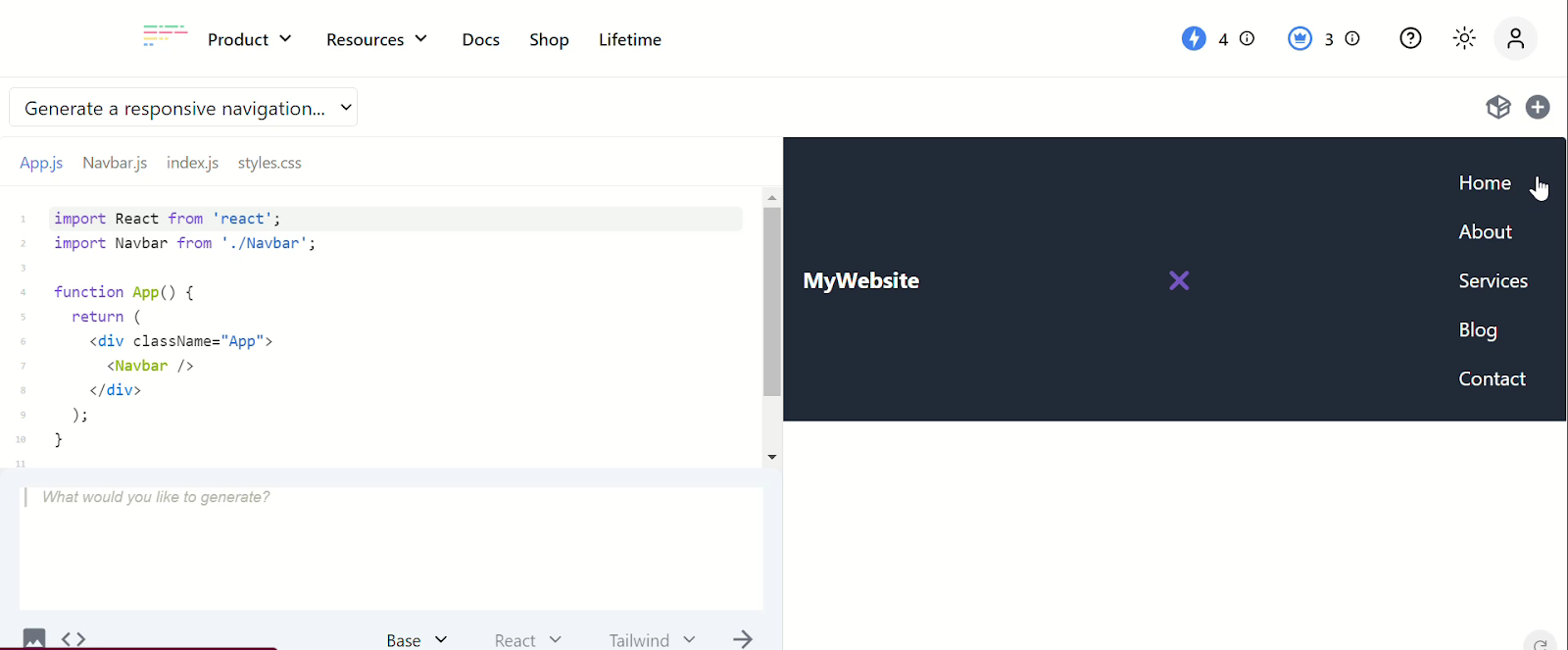Click the image upload icon
The height and width of the screenshot is (650, 1568).
(34, 638)
